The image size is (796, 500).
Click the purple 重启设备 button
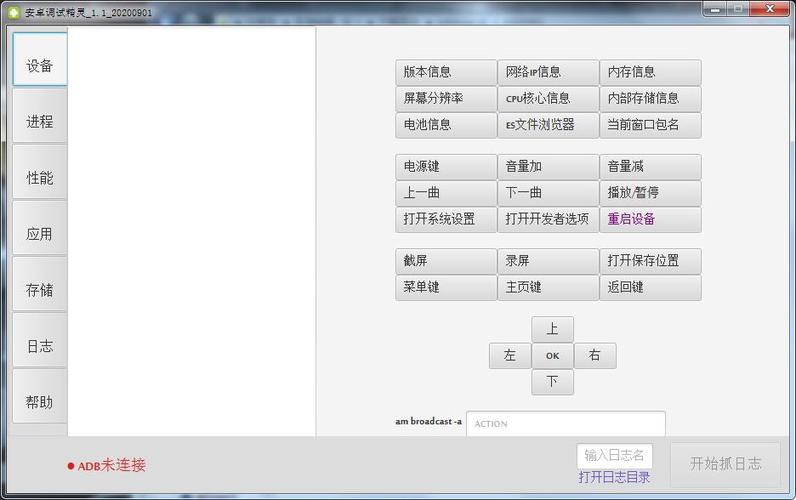click(650, 219)
